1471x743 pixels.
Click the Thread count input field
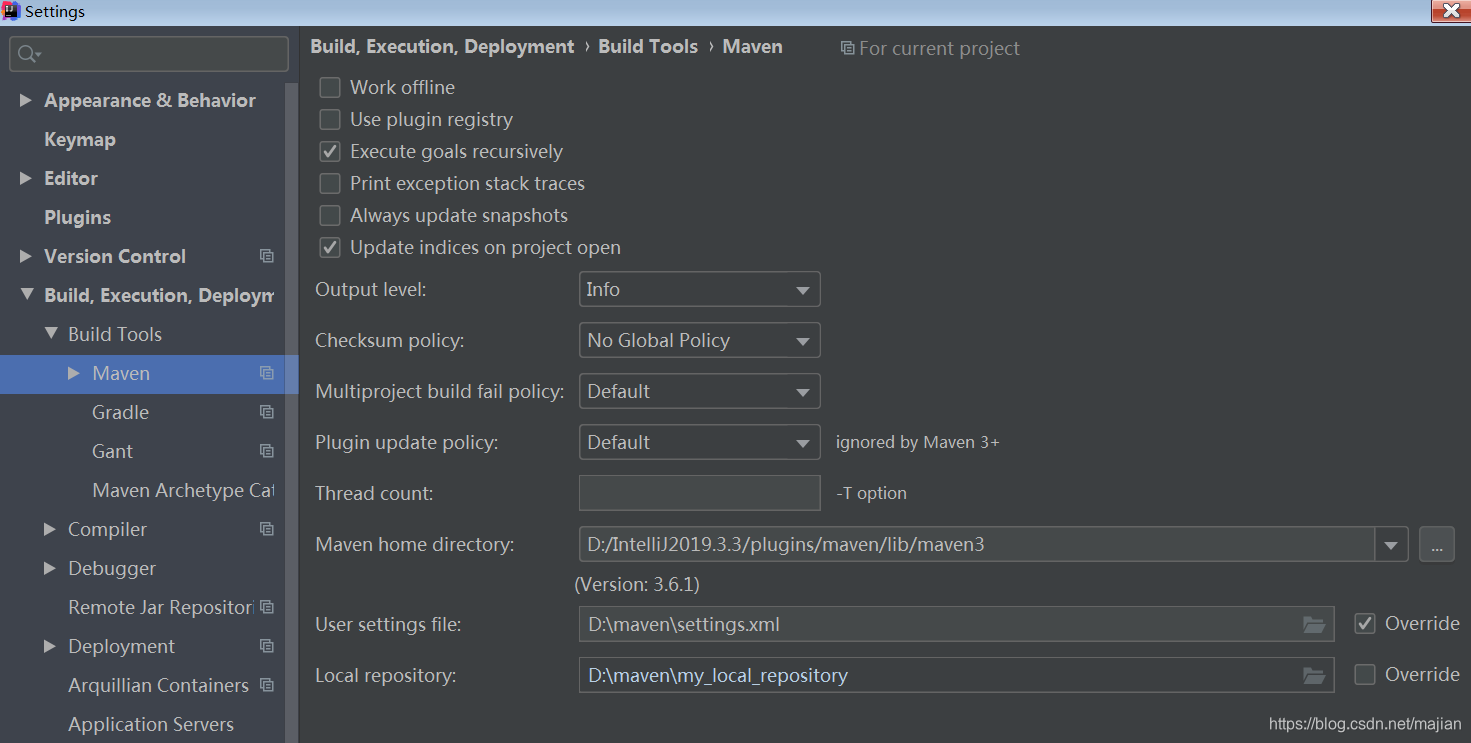click(700, 493)
